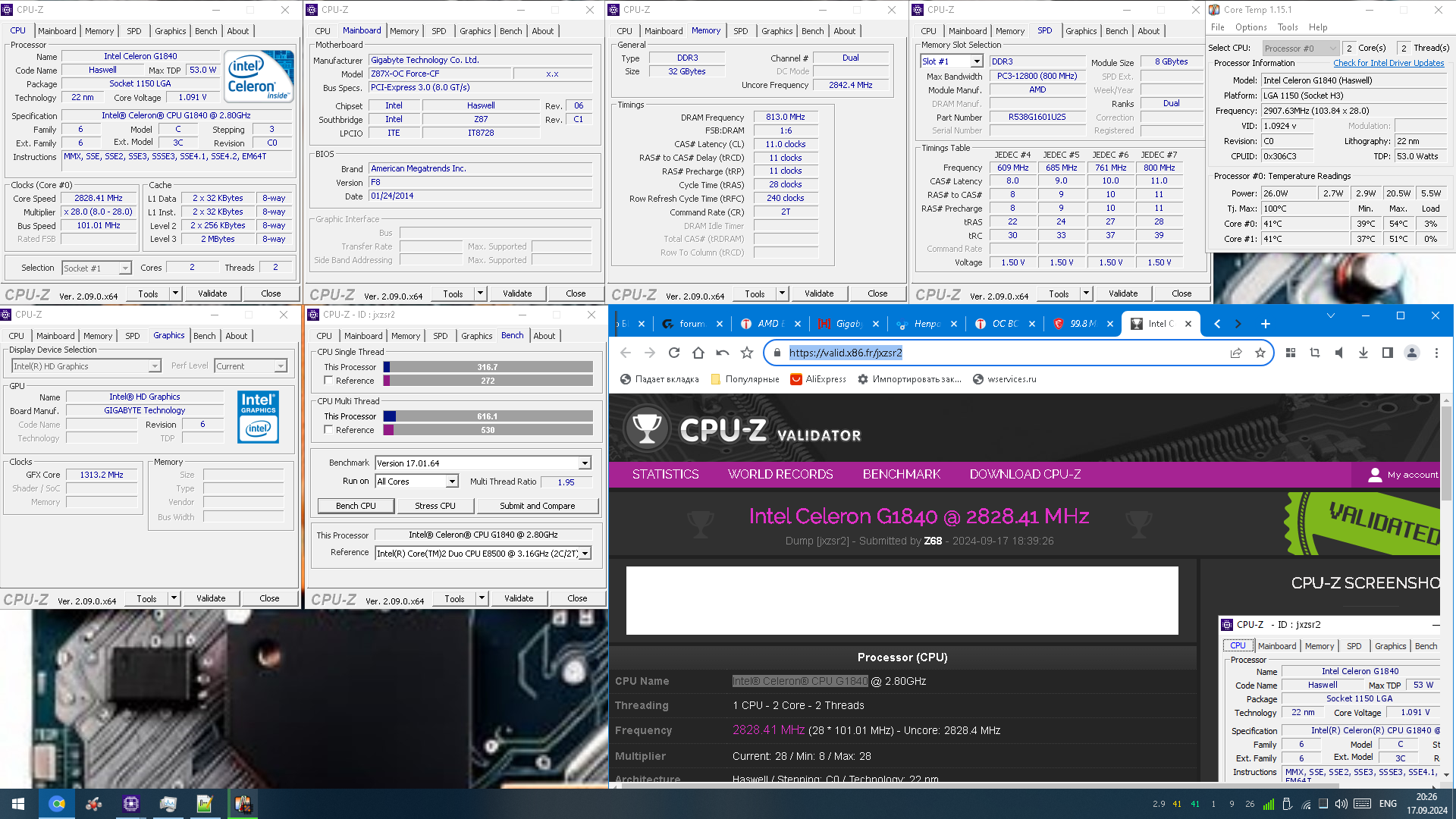
Task: Go to the browser home page icon
Action: coord(698,353)
